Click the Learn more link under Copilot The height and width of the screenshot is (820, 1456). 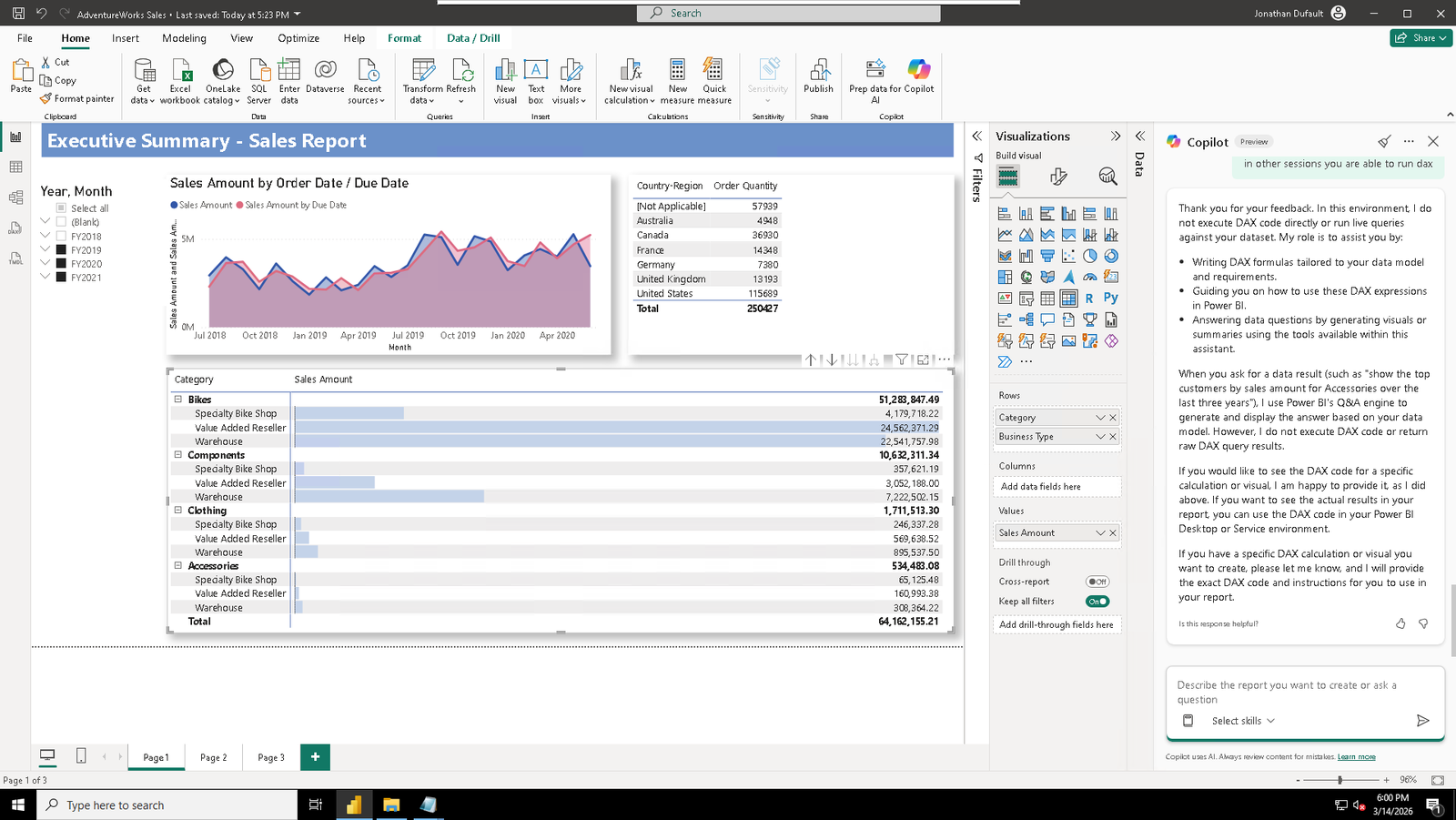tap(1357, 756)
